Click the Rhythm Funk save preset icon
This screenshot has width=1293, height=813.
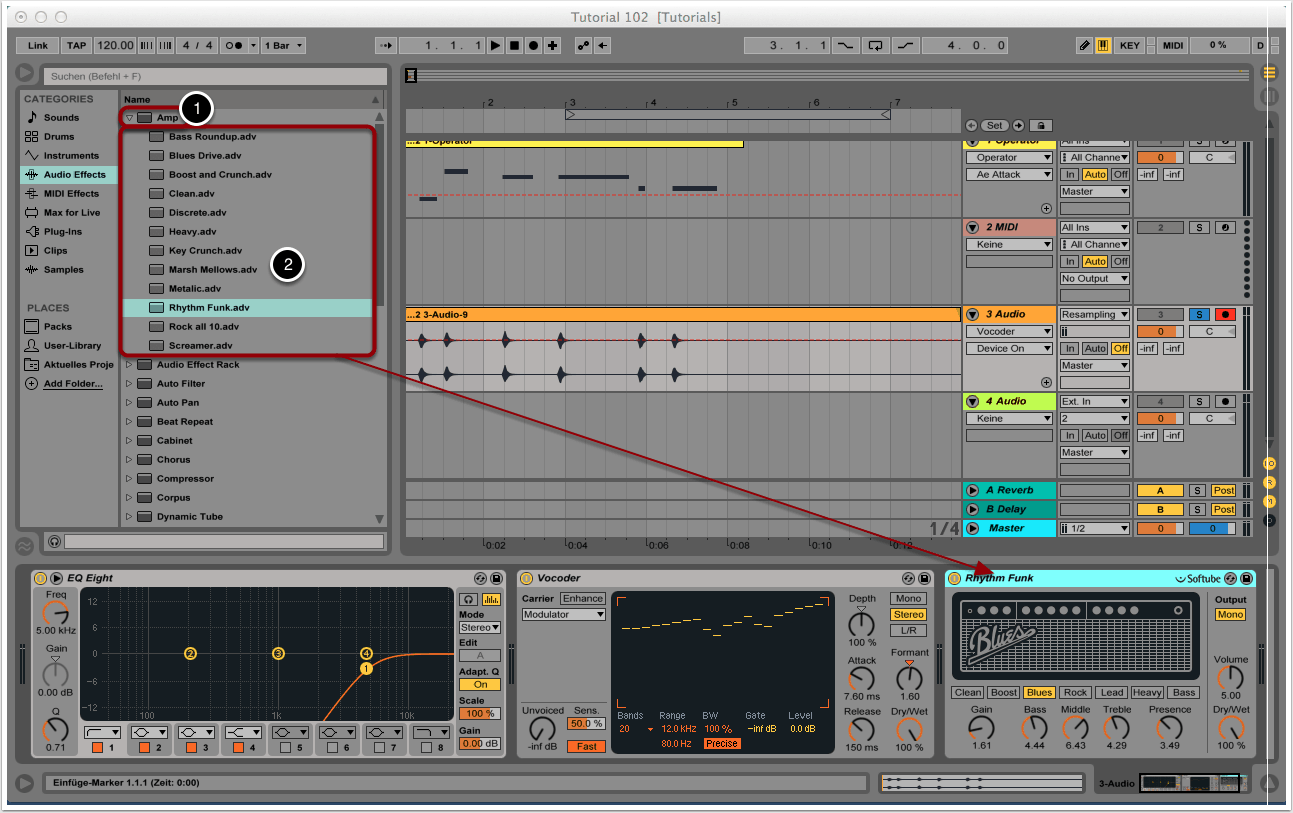pos(1246,578)
